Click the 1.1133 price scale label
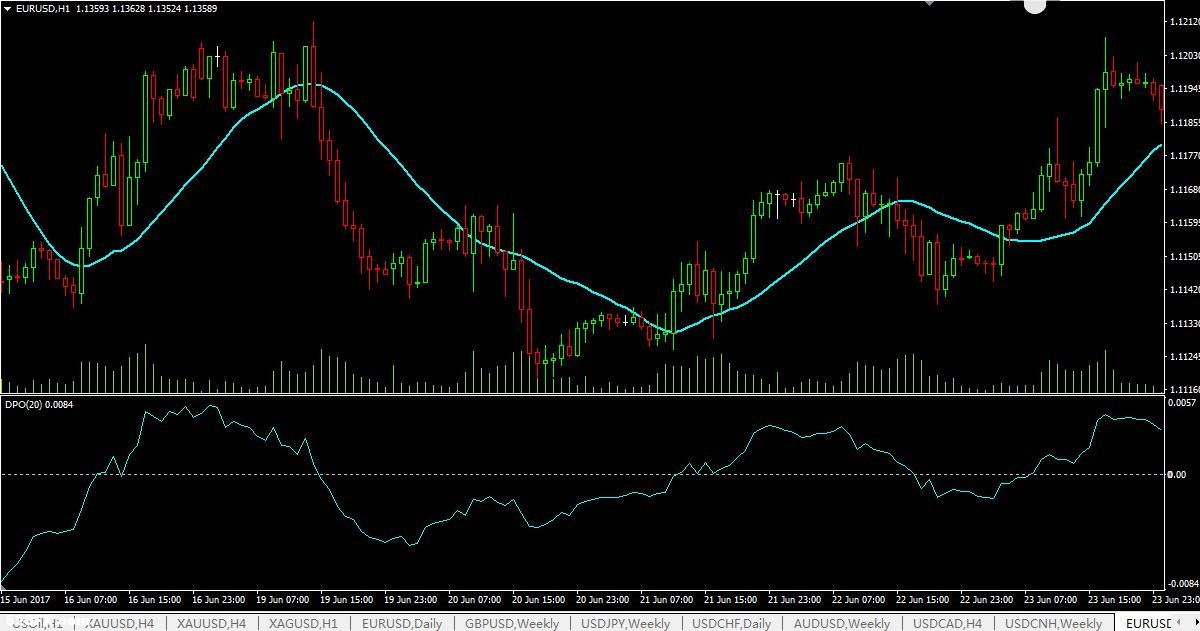Image resolution: width=1200 pixels, height=631 pixels. tap(1183, 324)
